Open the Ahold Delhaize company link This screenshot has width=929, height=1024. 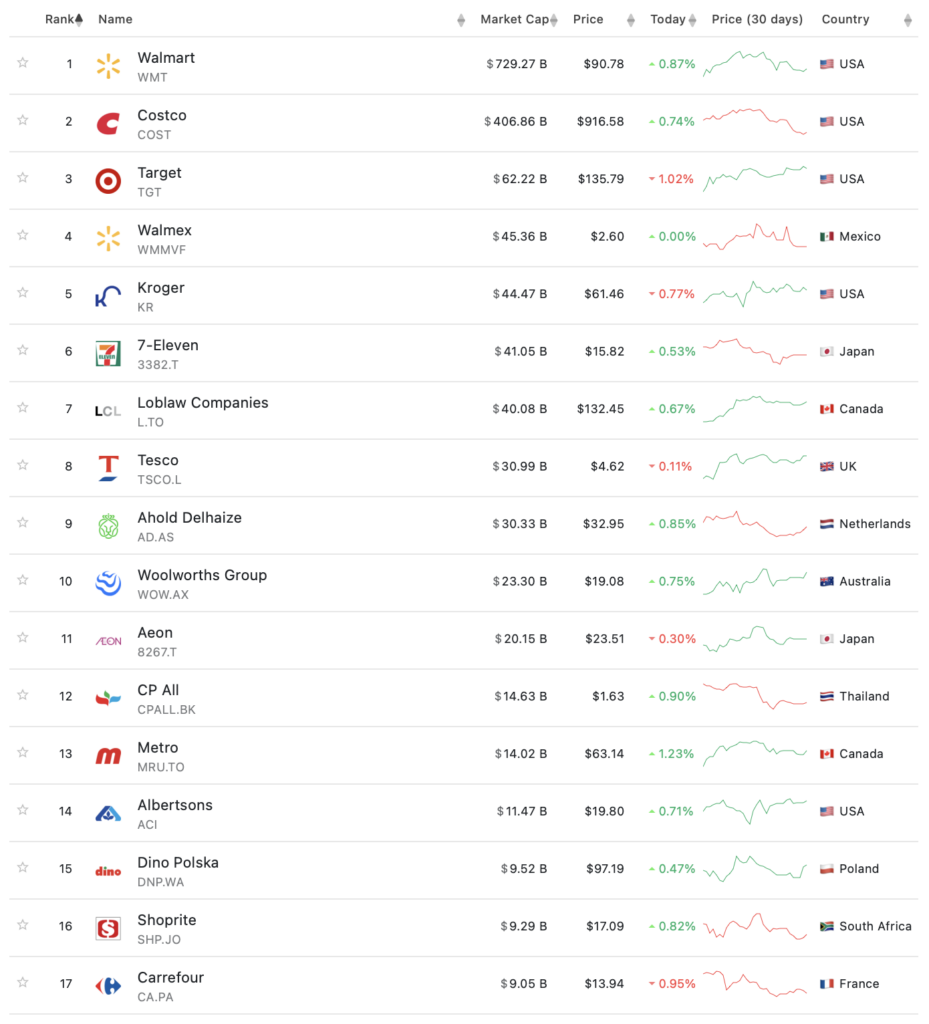(189, 518)
